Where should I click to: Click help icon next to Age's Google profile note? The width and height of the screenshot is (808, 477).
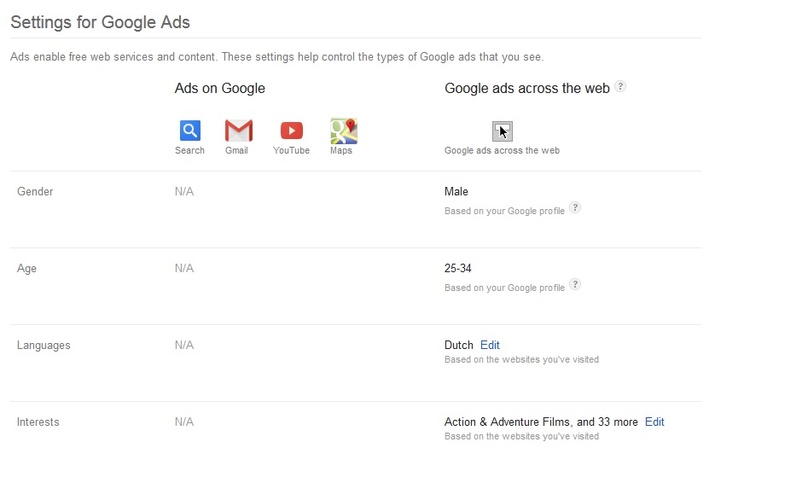575,284
